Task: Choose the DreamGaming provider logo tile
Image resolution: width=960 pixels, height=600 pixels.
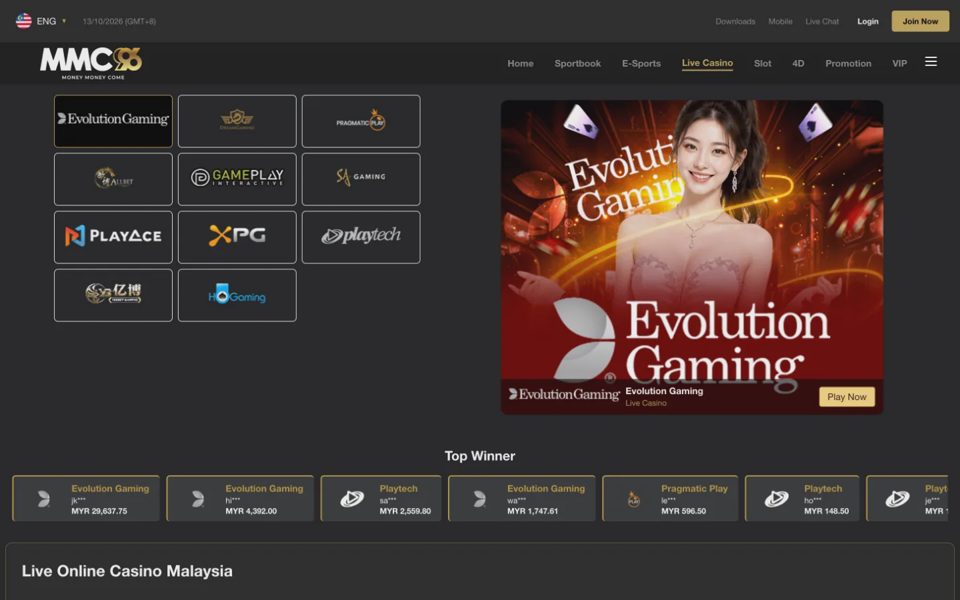Action: (x=237, y=121)
